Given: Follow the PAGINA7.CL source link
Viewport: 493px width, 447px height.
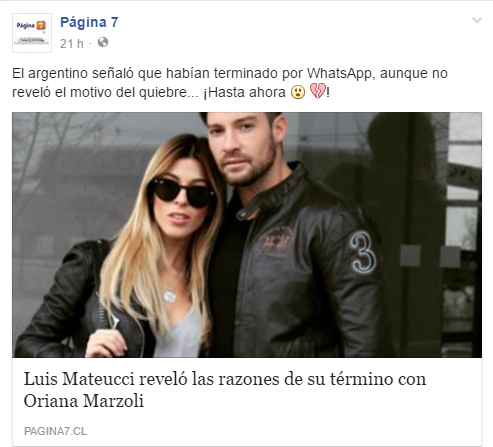Looking at the screenshot, I should 55,431.
